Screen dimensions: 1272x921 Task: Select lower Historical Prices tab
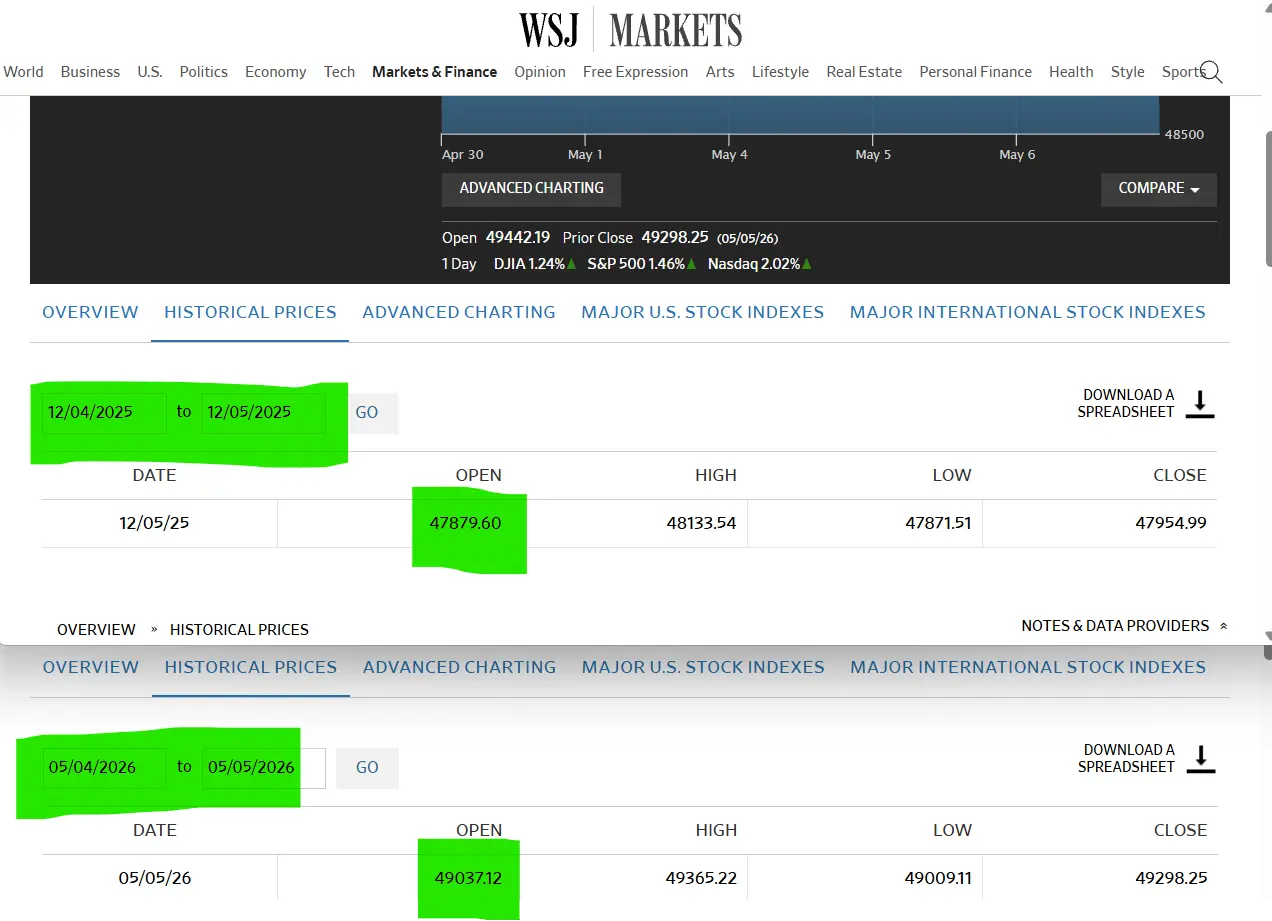pos(251,667)
